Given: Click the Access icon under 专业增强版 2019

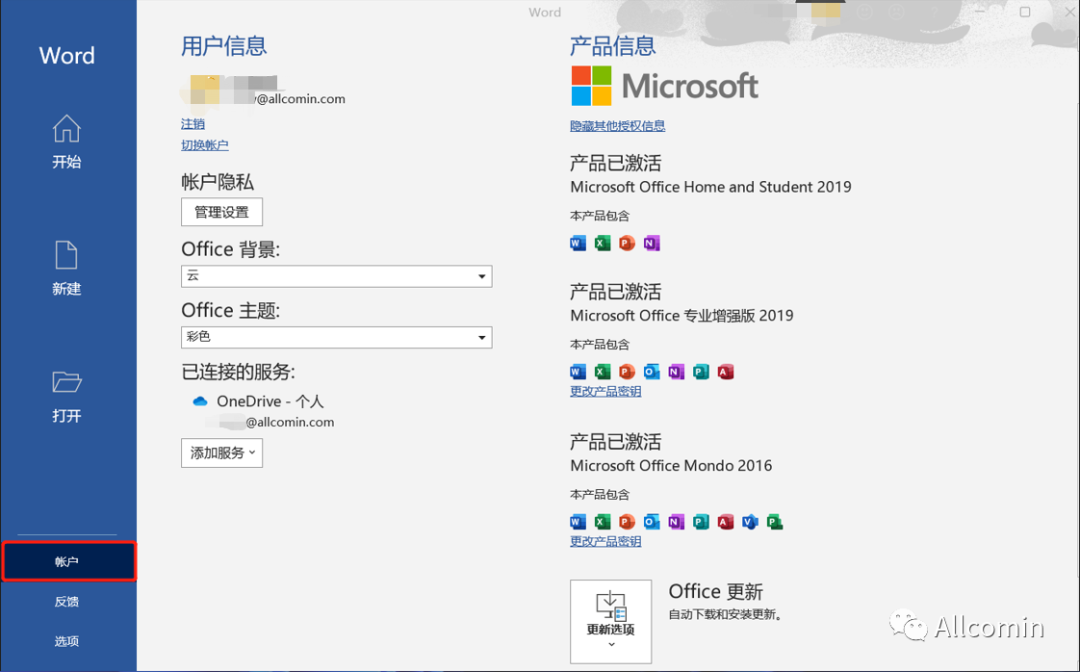Looking at the screenshot, I should pos(725,372).
